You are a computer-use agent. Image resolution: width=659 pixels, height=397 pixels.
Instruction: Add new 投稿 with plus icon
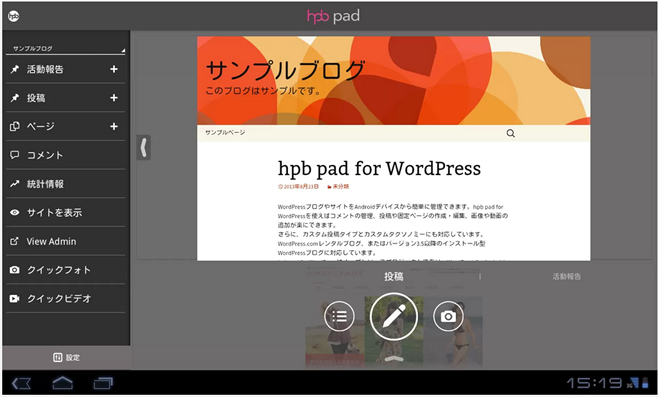coord(114,98)
